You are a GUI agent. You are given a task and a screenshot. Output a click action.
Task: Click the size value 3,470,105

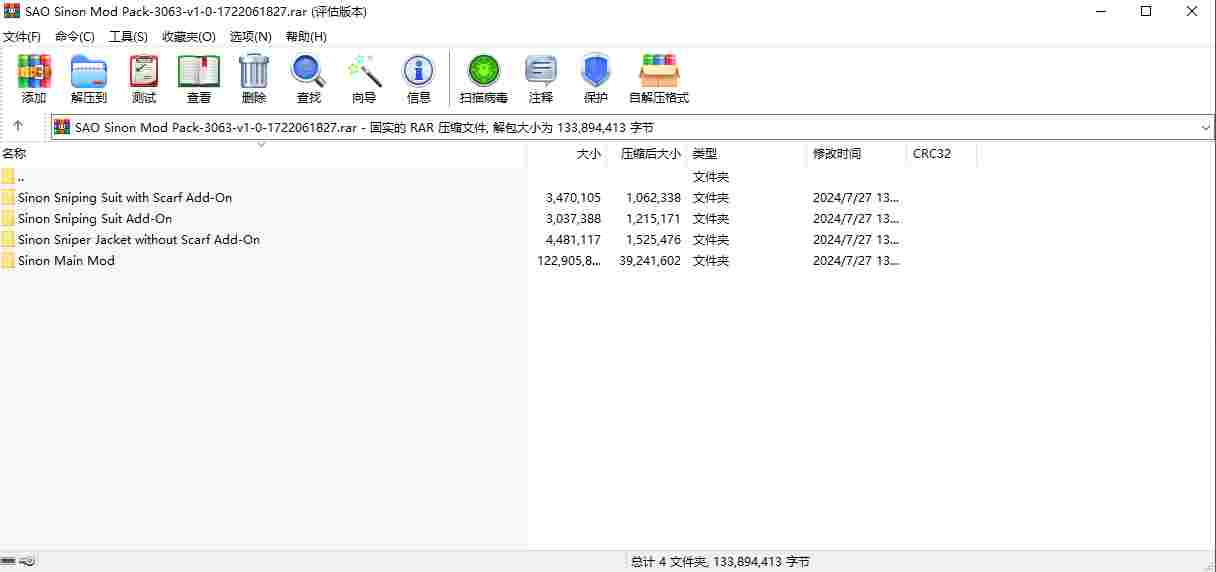click(574, 198)
